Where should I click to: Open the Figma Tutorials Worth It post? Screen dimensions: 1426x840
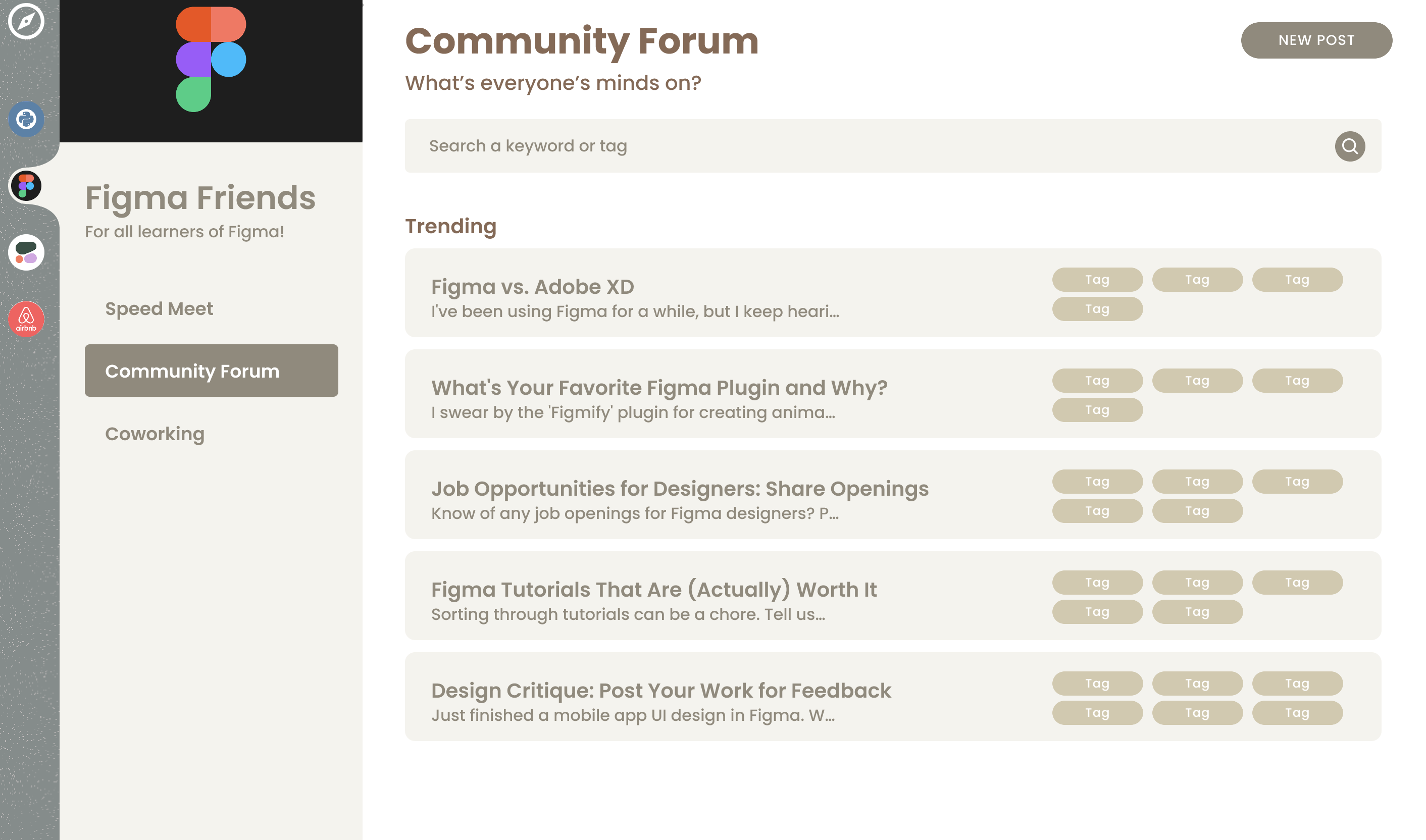[x=653, y=590]
